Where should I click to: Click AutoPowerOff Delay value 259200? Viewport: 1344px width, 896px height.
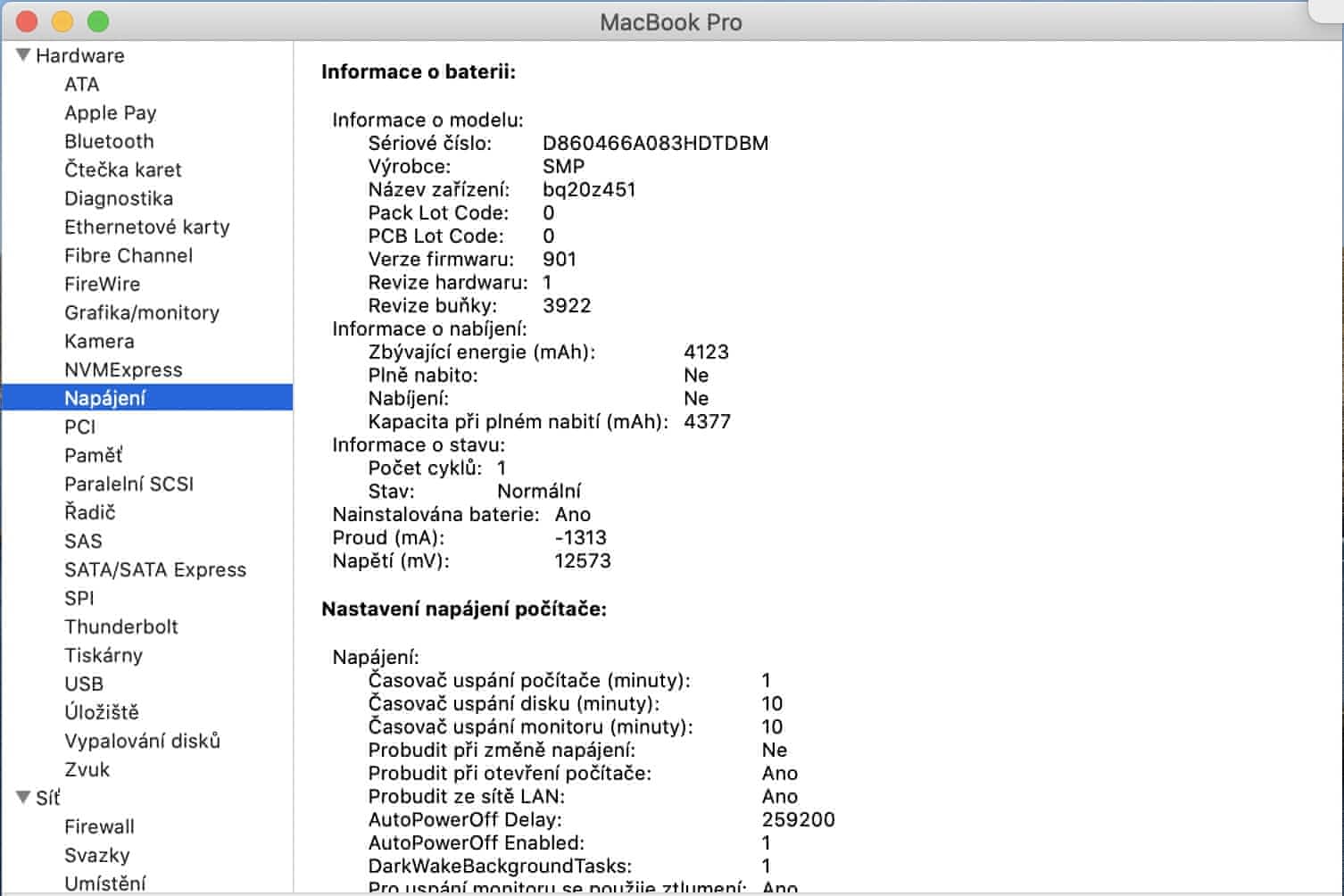(x=799, y=819)
